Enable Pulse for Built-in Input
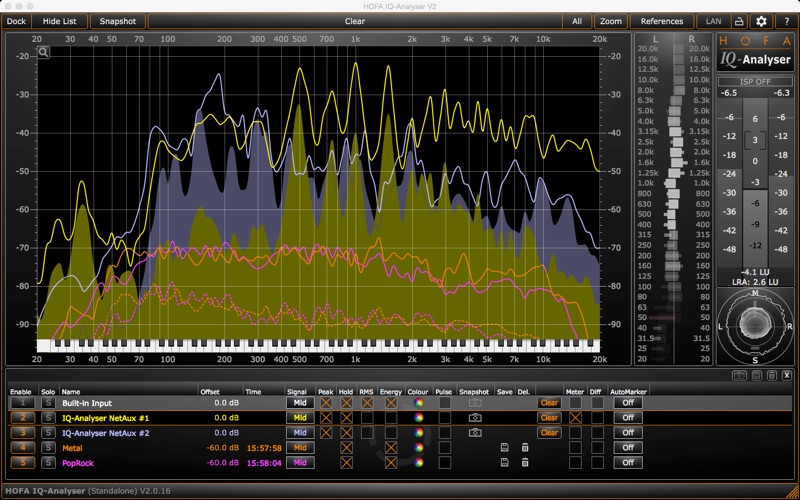This screenshot has width=800, height=500. [444, 403]
